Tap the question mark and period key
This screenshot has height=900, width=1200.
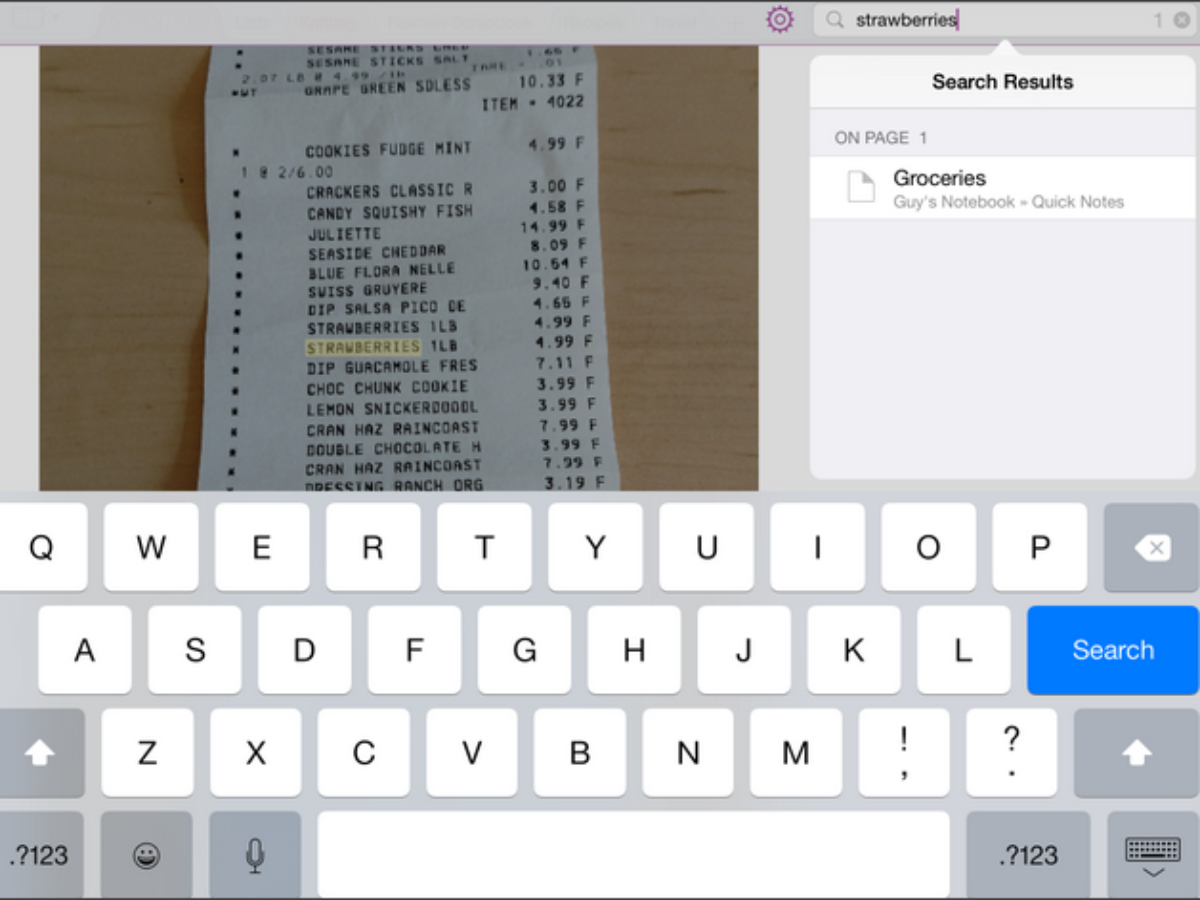[1012, 753]
